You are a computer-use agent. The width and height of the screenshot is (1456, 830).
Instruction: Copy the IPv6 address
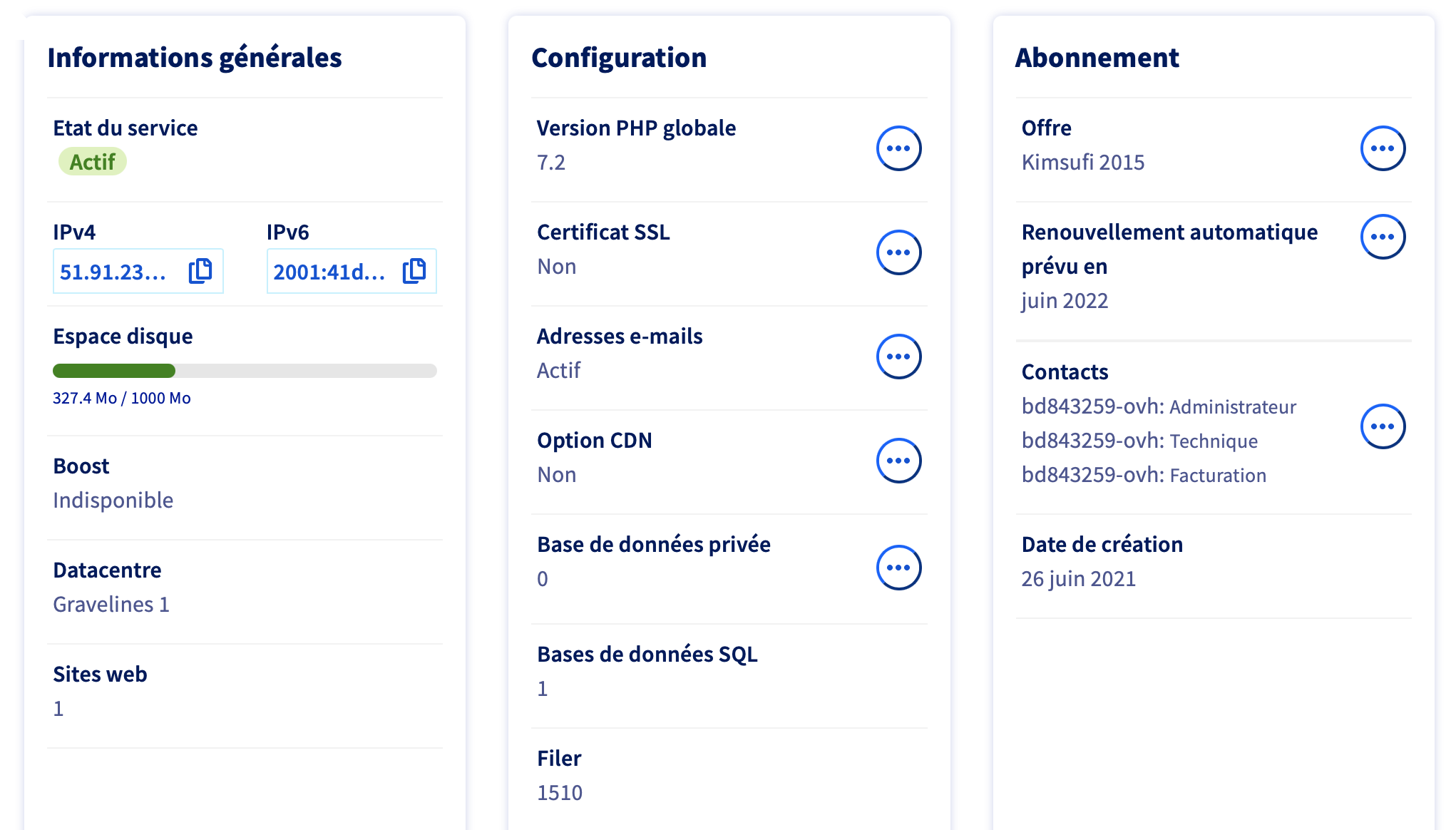[414, 271]
